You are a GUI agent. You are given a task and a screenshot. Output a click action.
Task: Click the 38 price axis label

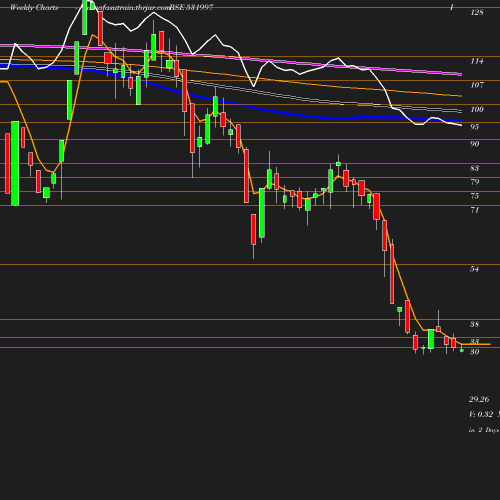point(474,324)
